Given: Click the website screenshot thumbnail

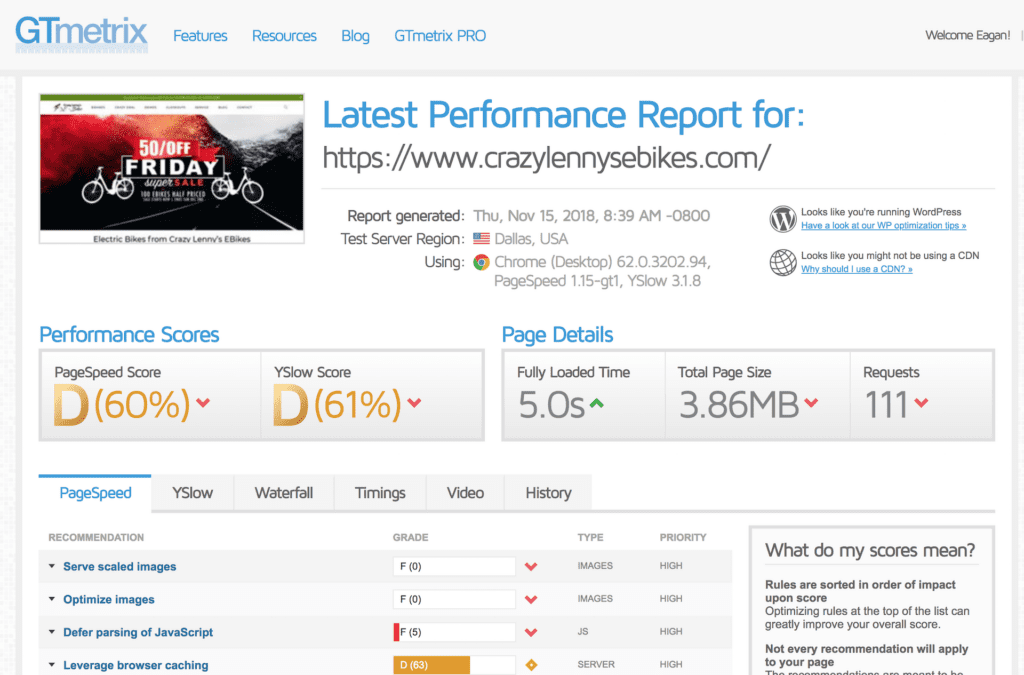Looking at the screenshot, I should pyautogui.click(x=172, y=169).
